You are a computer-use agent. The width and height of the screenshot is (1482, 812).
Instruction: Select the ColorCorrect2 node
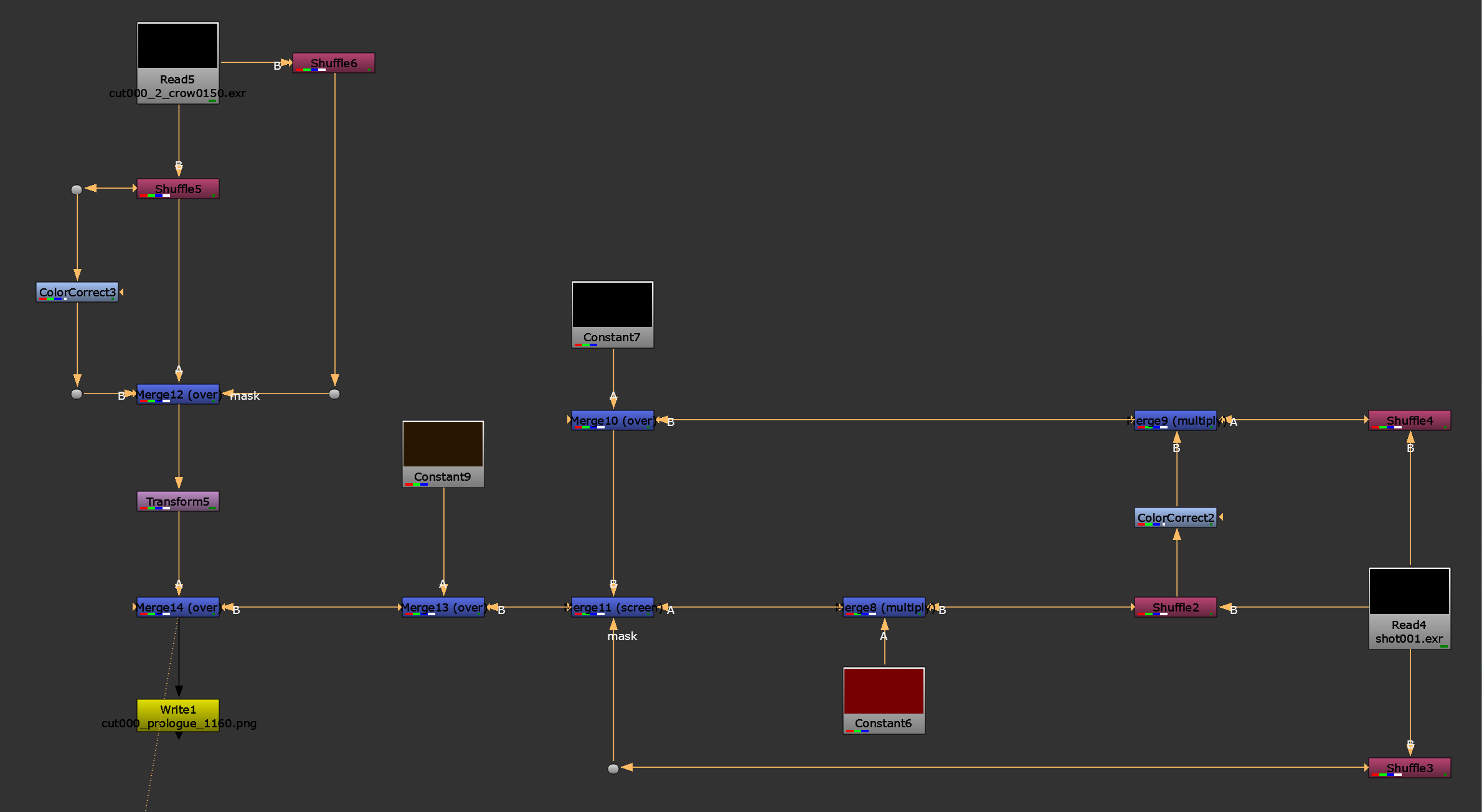[1176, 517]
